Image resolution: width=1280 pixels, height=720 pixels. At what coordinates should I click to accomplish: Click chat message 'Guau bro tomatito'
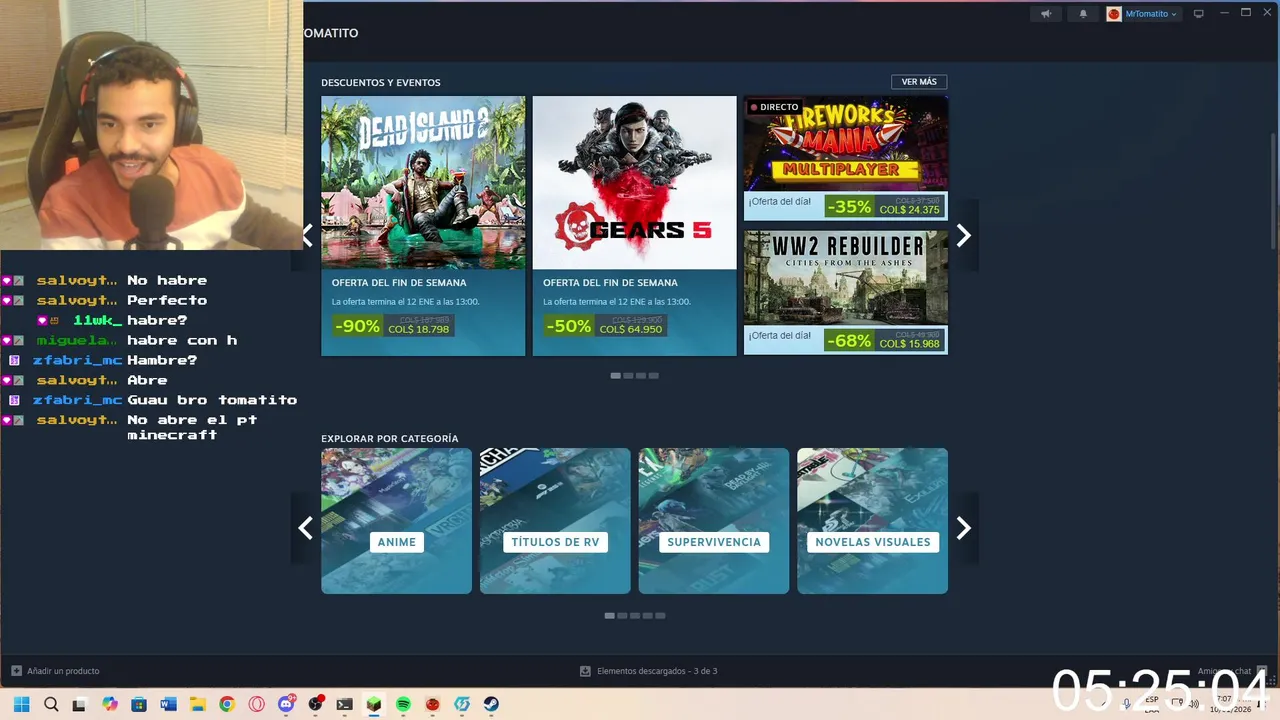pyautogui.click(x=212, y=400)
